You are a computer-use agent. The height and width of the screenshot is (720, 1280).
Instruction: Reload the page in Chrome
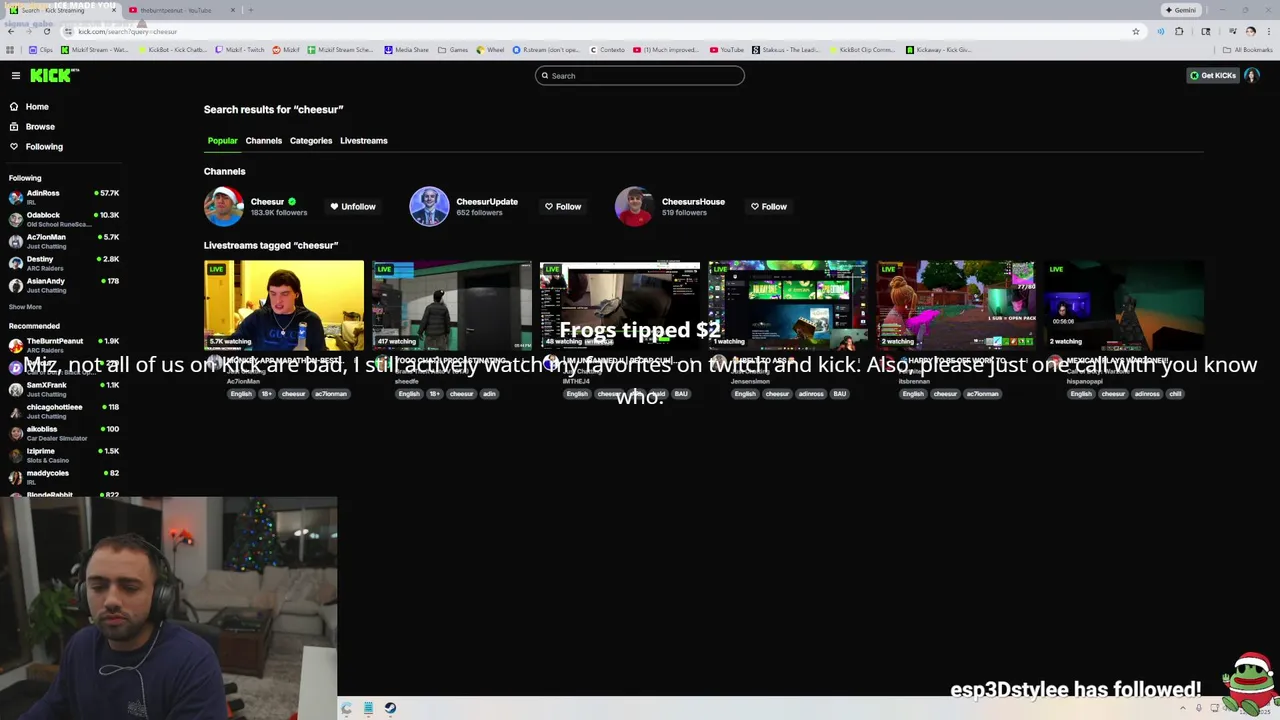(46, 32)
